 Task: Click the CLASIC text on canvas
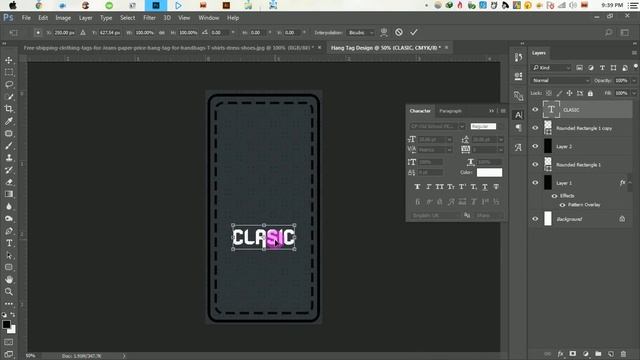[x=263, y=237]
